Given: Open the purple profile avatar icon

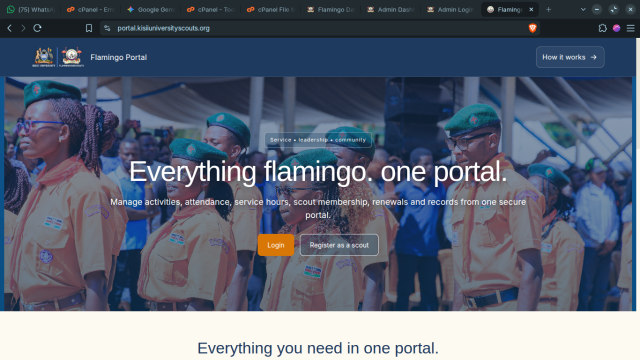Looking at the screenshot, I should point(616,28).
